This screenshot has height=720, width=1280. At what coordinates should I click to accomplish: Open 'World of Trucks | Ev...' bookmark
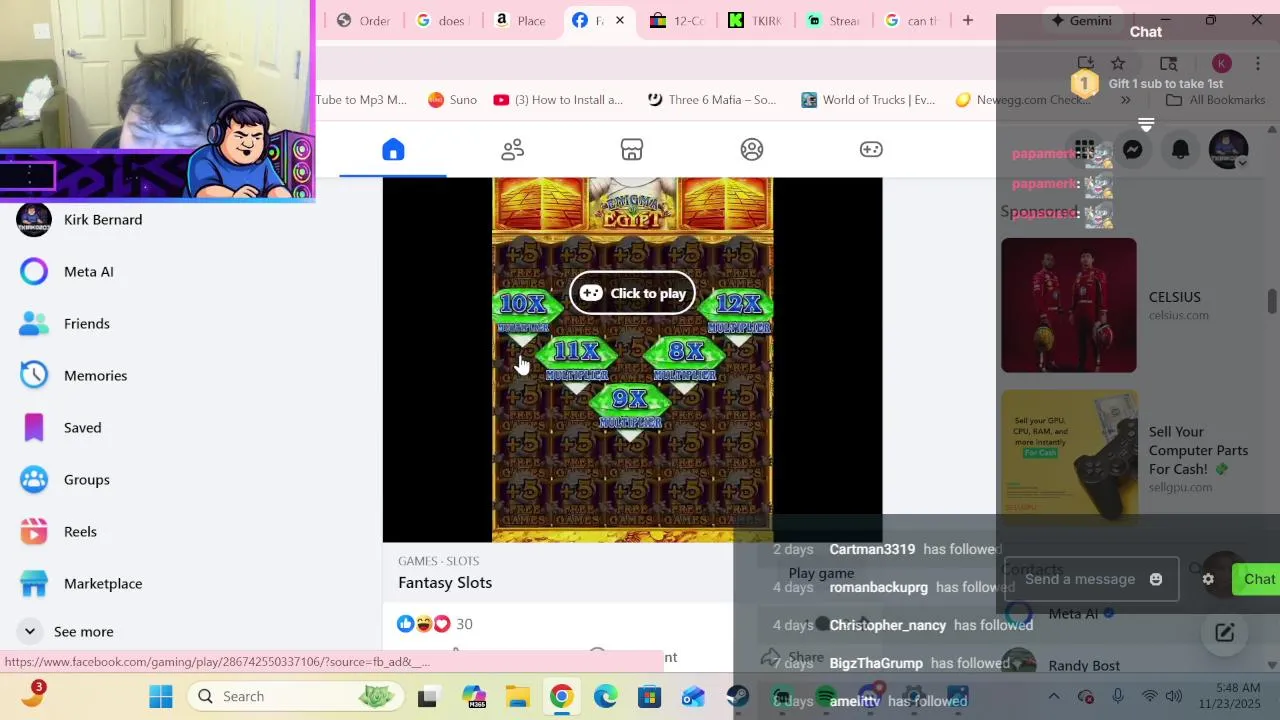click(x=868, y=100)
